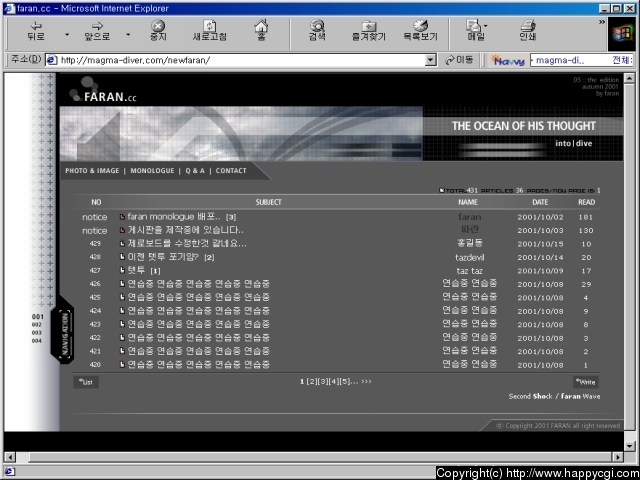Go back using the 뒤로 arrow button
The height and width of the screenshot is (480, 640).
tap(36, 31)
